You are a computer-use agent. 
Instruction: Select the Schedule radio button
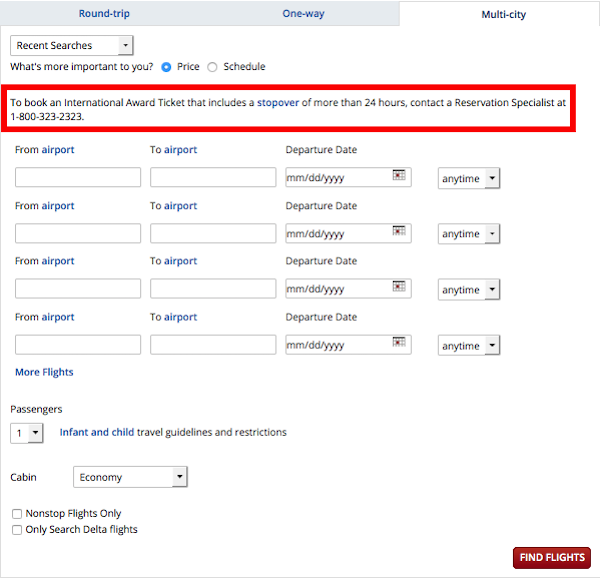pos(212,67)
